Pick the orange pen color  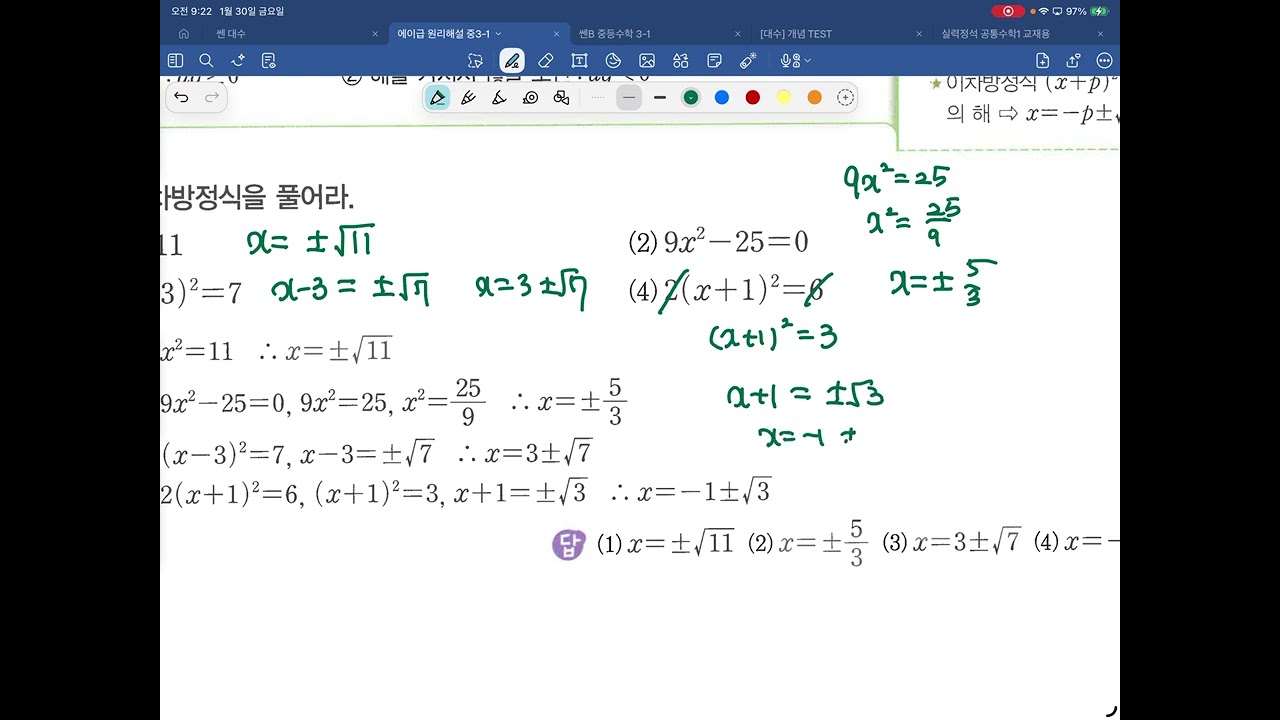pos(814,97)
